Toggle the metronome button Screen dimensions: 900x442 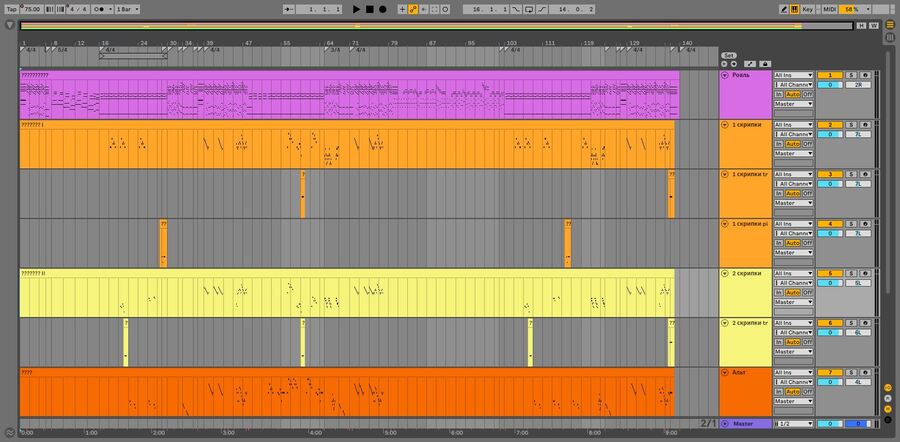click(102, 9)
